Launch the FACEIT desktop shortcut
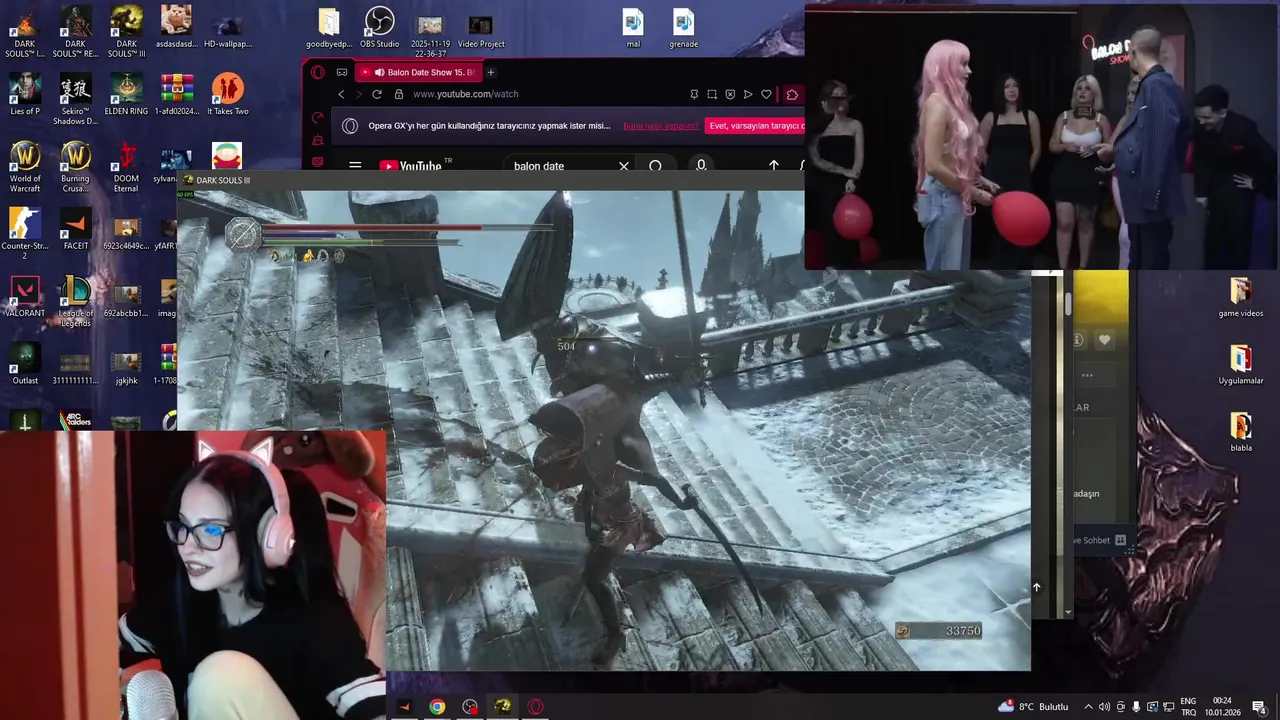The width and height of the screenshot is (1280, 720). tap(75, 229)
